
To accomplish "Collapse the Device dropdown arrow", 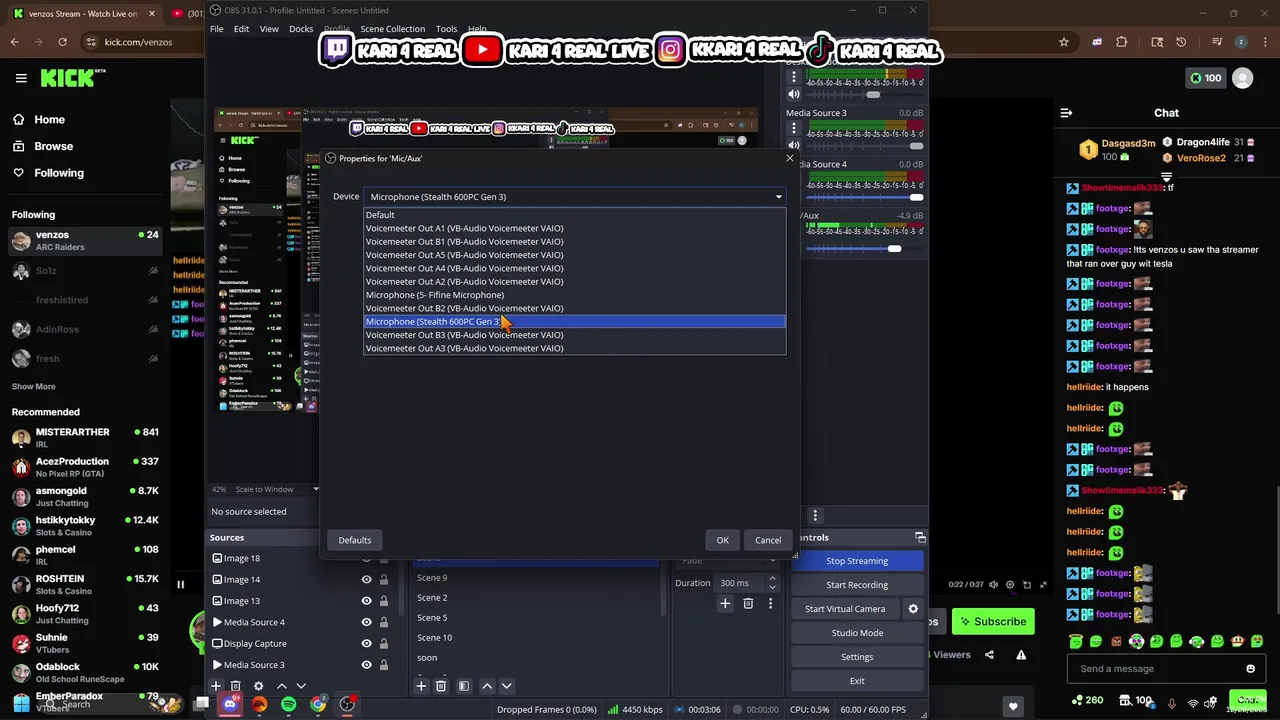I will coord(778,197).
